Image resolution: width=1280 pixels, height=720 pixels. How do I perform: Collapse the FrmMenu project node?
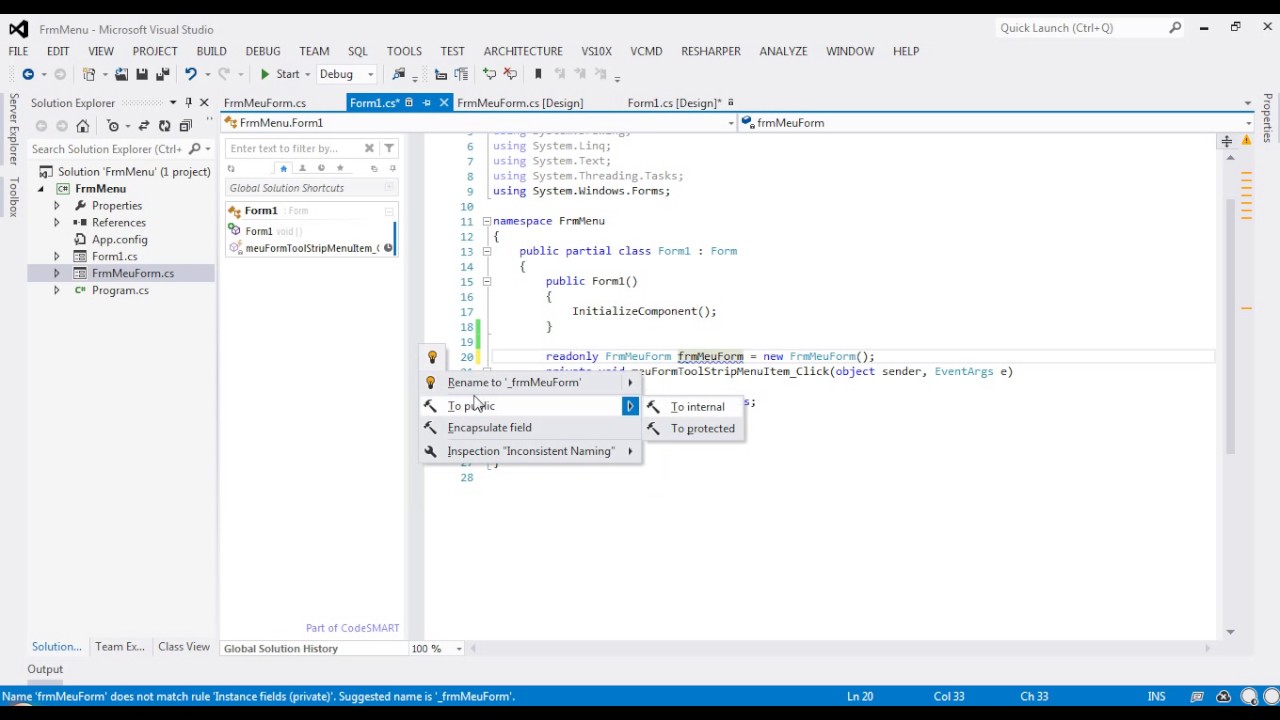[x=42, y=189]
